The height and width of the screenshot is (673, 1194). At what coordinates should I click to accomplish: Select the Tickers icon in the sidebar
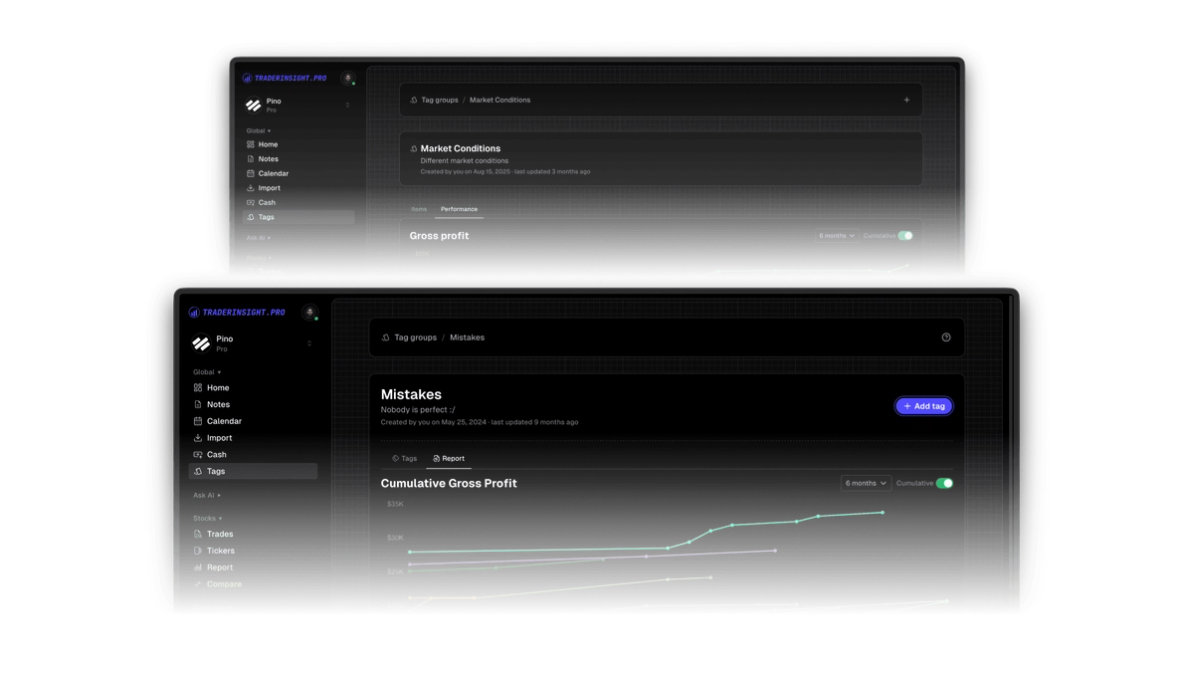click(197, 550)
